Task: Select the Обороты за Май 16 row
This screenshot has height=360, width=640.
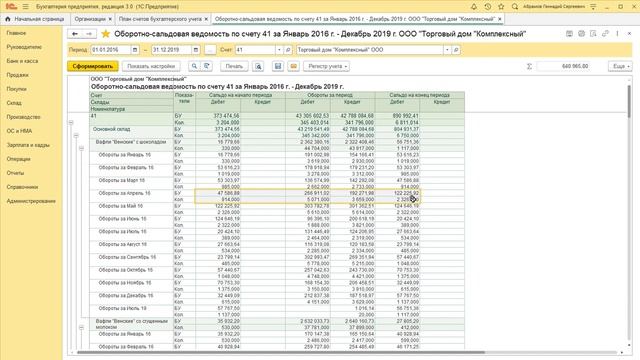Action: coord(277,209)
